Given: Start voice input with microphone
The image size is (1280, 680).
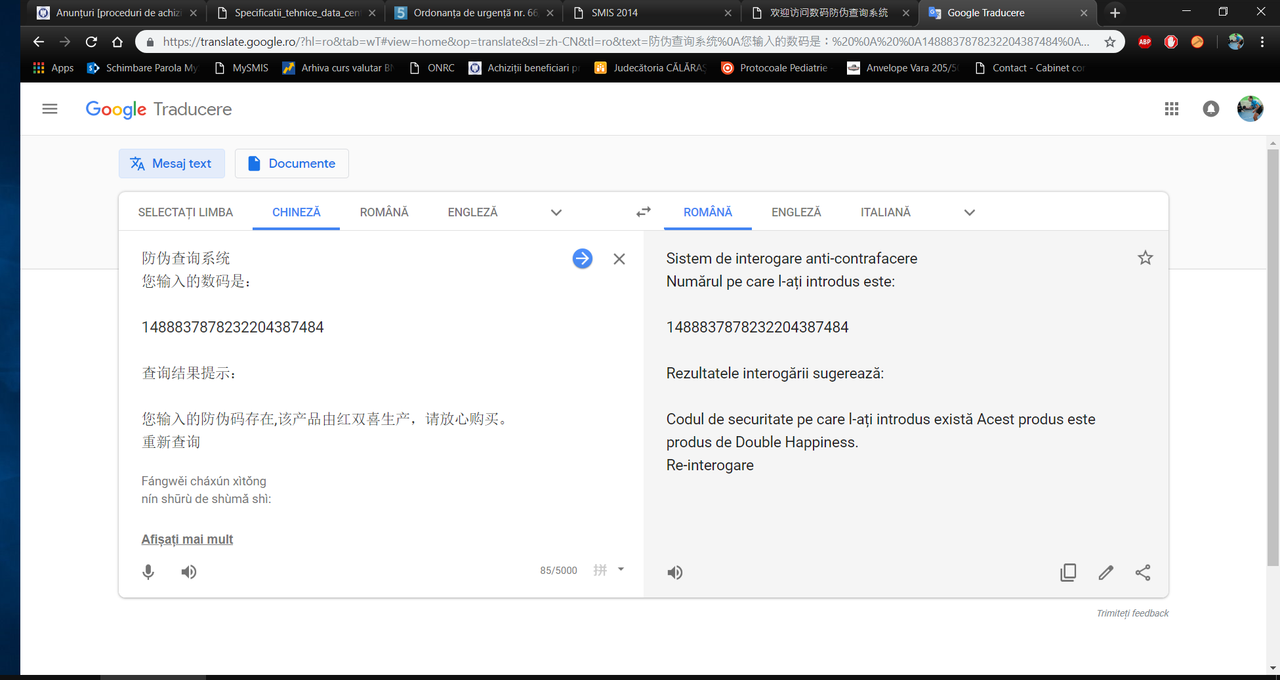Looking at the screenshot, I should point(148,572).
